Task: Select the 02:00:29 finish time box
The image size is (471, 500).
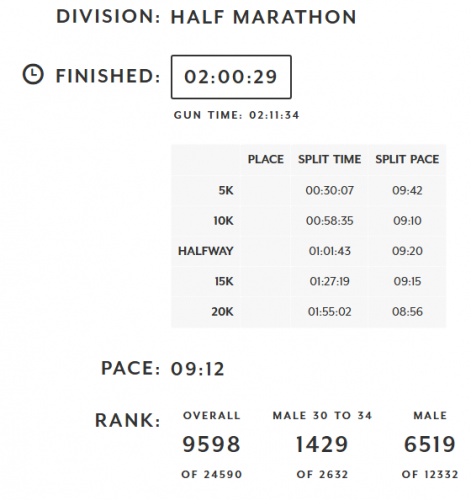Action: click(x=231, y=77)
